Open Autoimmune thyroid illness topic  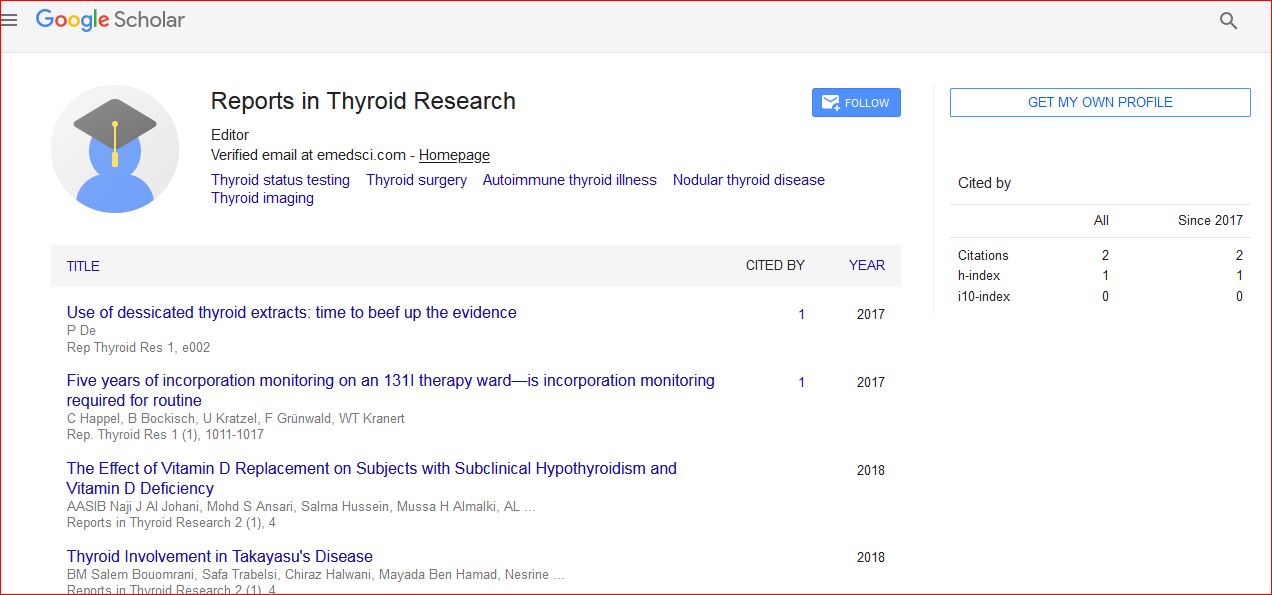[x=569, y=180]
